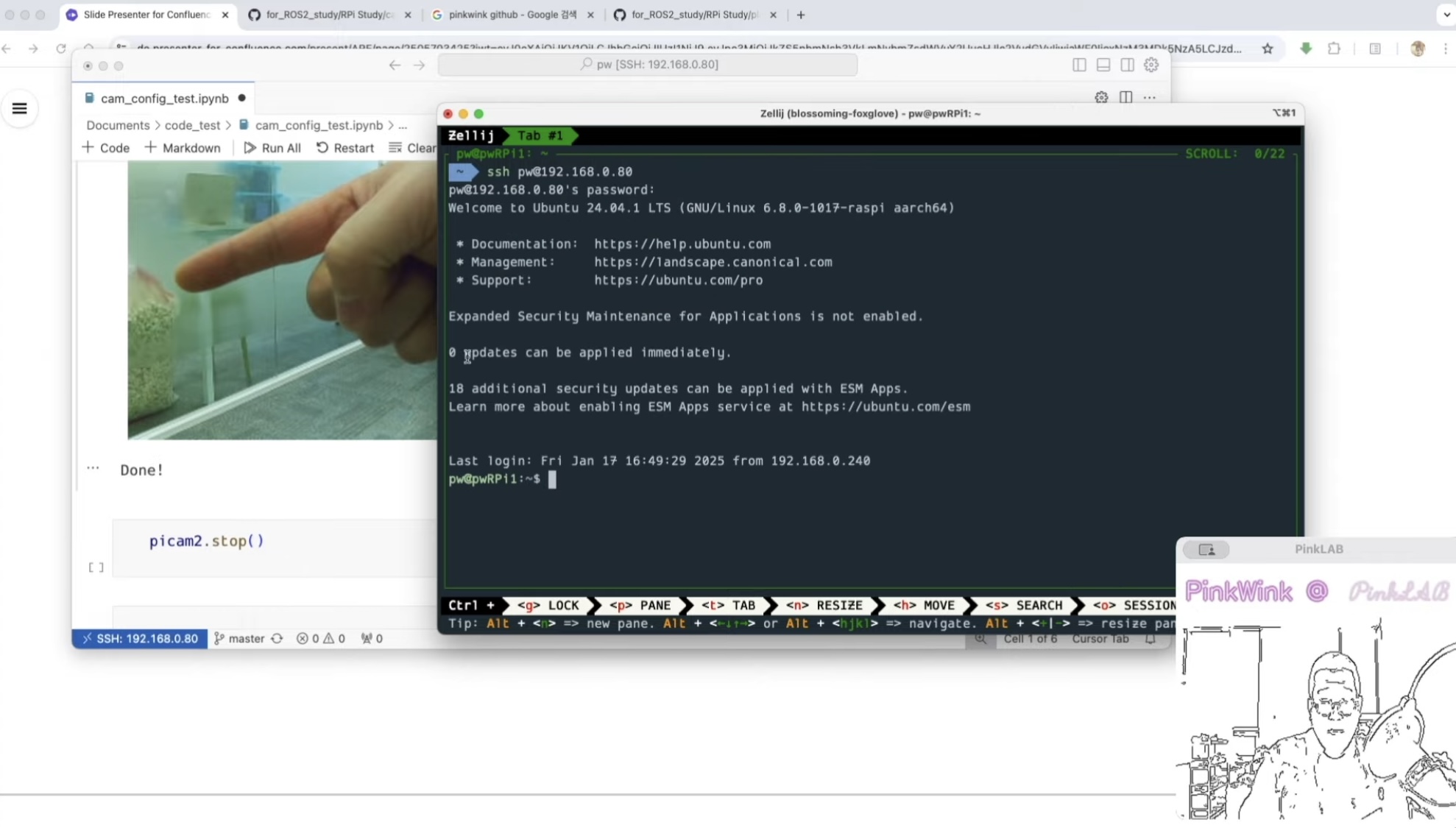1456x828 pixels.
Task: Open the customize layout gear icon
Action: [1151, 65]
